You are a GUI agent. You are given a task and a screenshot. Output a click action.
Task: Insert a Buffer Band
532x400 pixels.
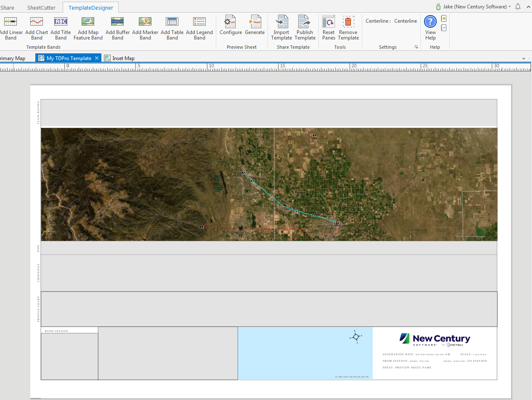pyautogui.click(x=117, y=28)
